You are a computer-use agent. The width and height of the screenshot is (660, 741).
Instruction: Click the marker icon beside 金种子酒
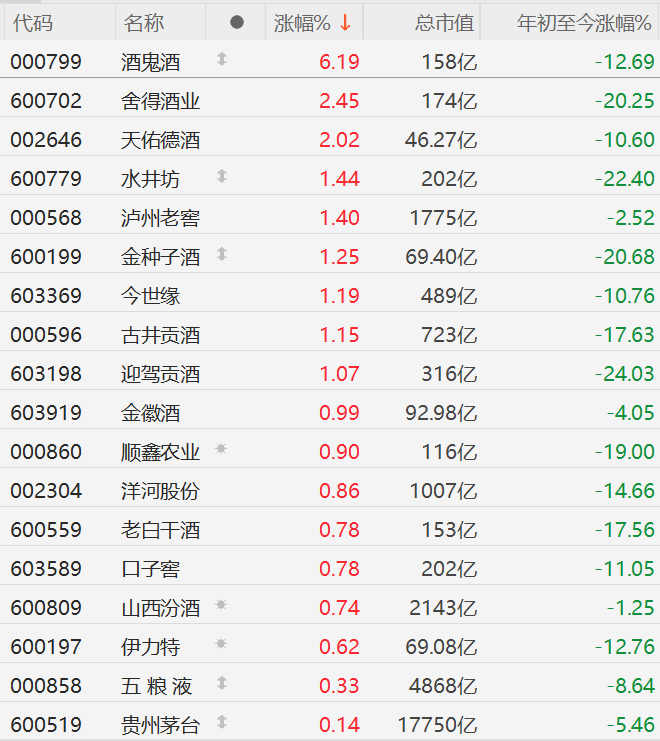coord(222,255)
